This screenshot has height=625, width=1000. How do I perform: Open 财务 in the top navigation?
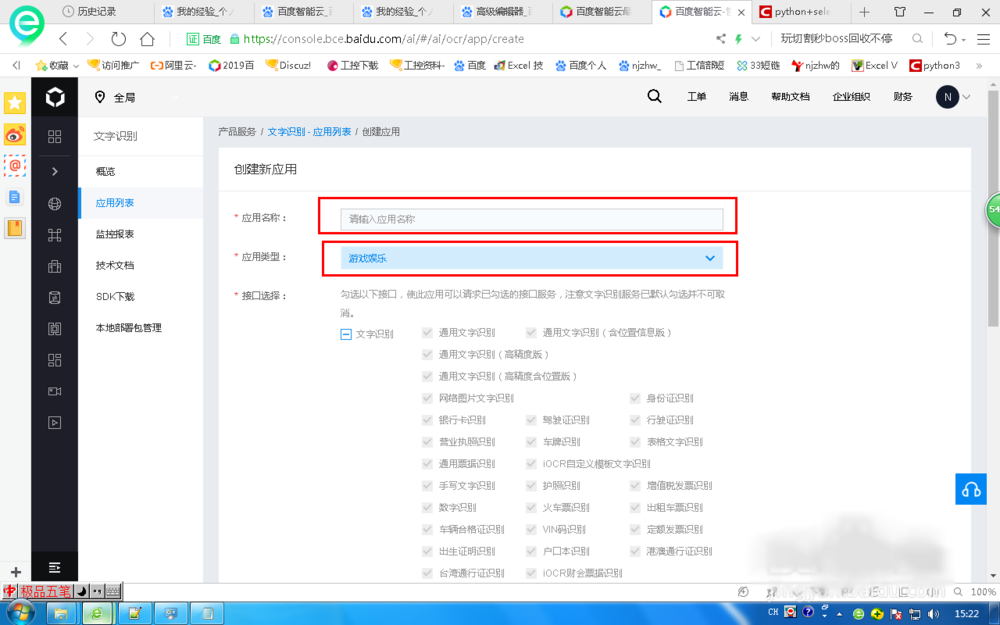903,97
